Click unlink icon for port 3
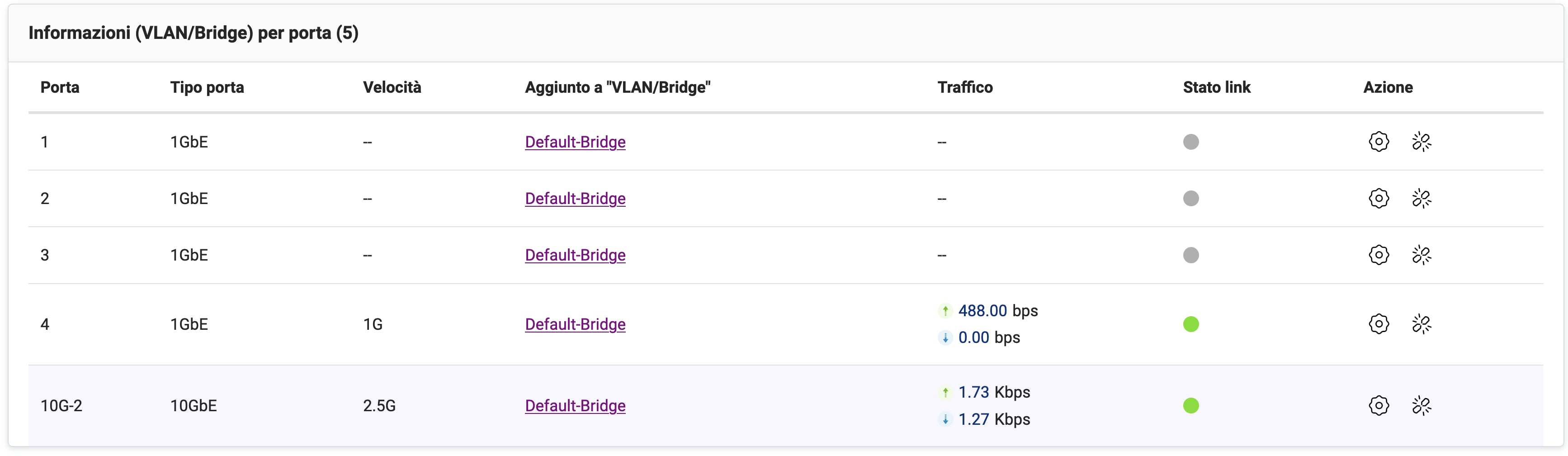The width and height of the screenshot is (1568, 456). tap(1422, 255)
